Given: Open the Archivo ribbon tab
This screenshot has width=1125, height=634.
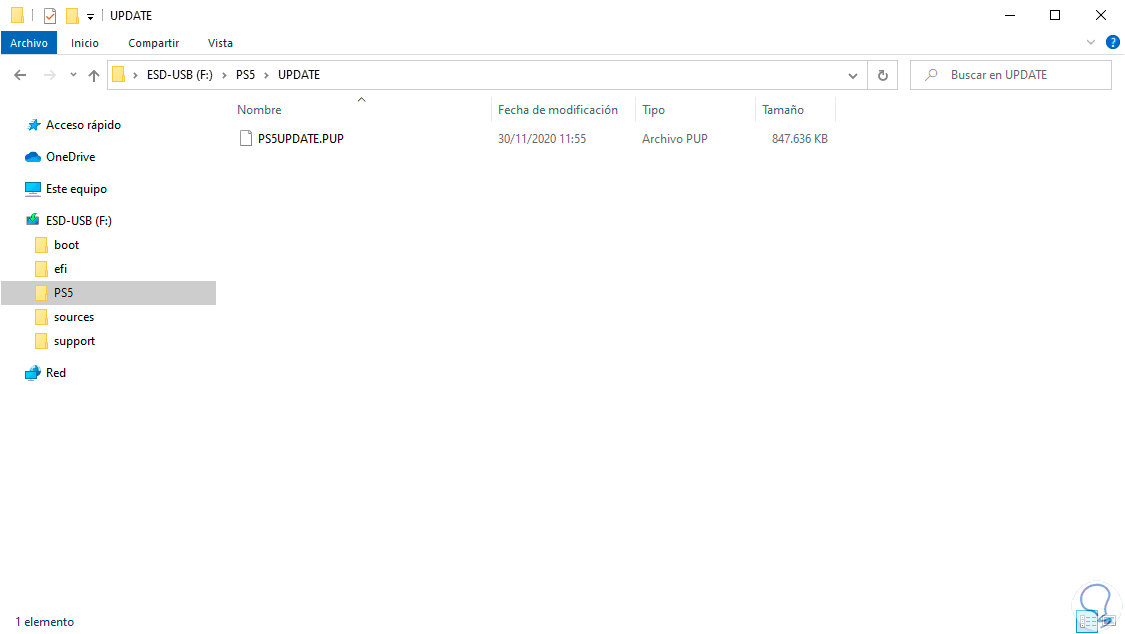Looking at the screenshot, I should click(29, 43).
